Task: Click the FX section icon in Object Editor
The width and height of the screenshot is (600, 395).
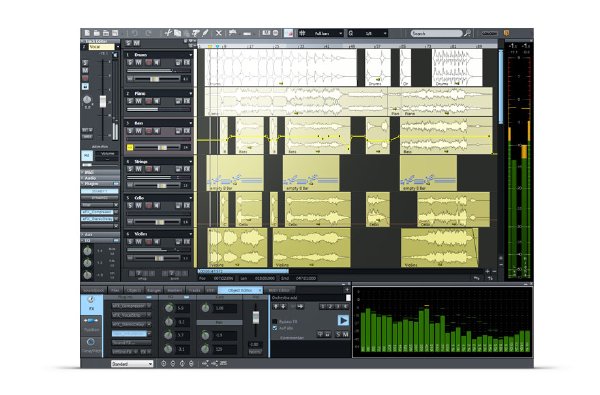Action: click(x=91, y=303)
